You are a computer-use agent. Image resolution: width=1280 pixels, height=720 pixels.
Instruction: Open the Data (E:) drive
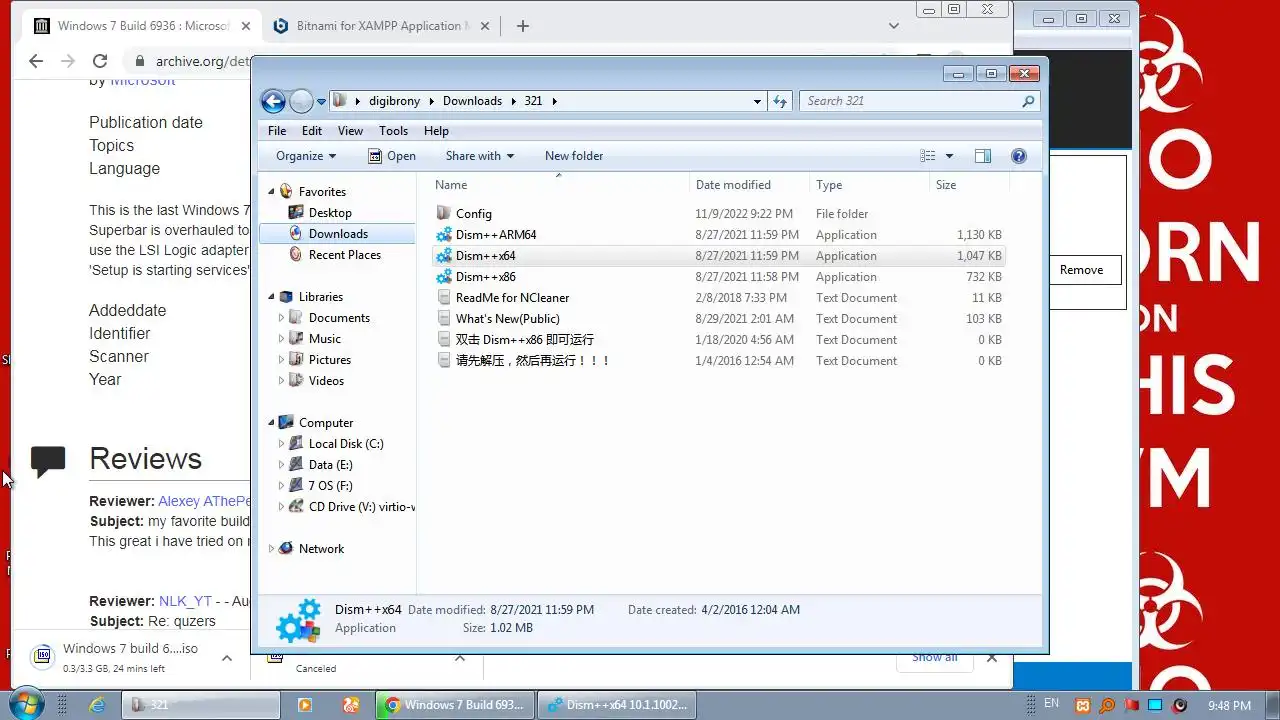(x=320, y=465)
